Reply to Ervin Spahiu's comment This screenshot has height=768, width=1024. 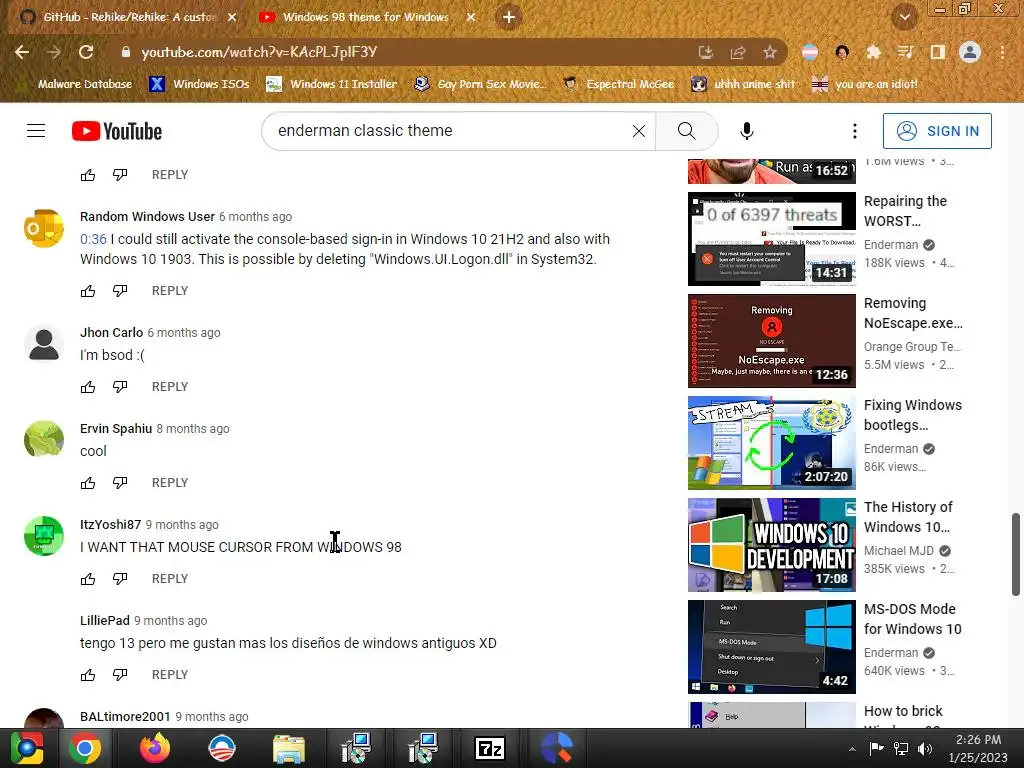click(170, 483)
